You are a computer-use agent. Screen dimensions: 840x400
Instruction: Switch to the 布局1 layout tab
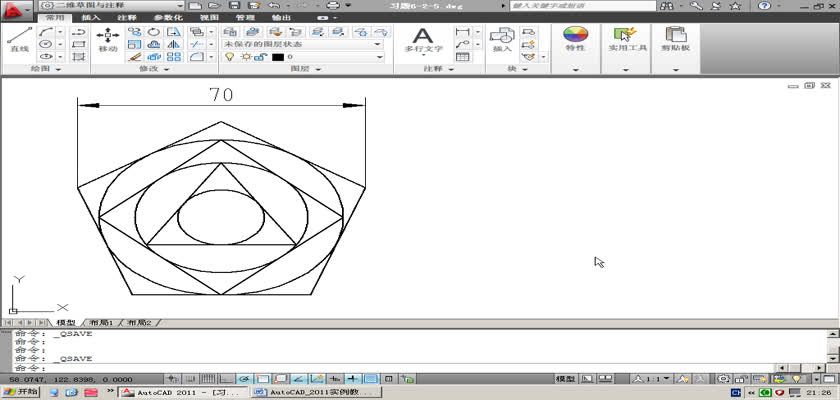click(x=101, y=323)
